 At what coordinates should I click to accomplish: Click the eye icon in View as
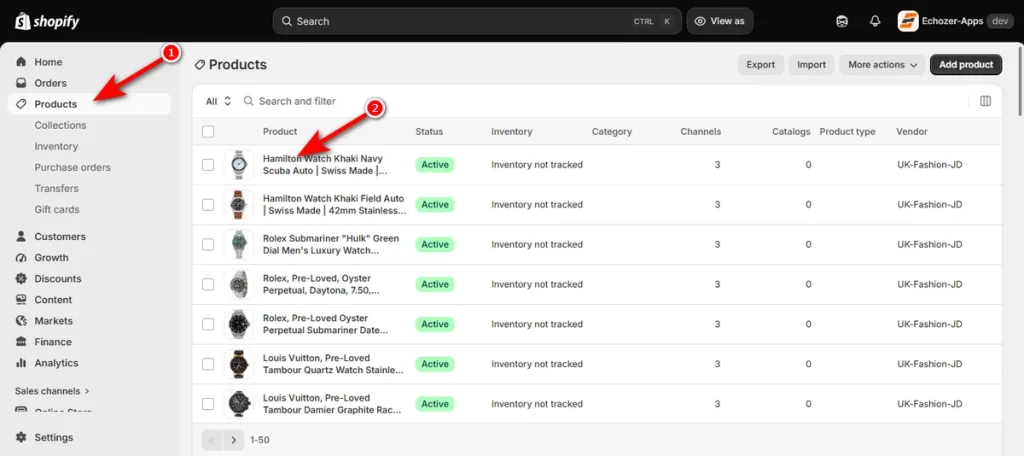[x=700, y=21]
